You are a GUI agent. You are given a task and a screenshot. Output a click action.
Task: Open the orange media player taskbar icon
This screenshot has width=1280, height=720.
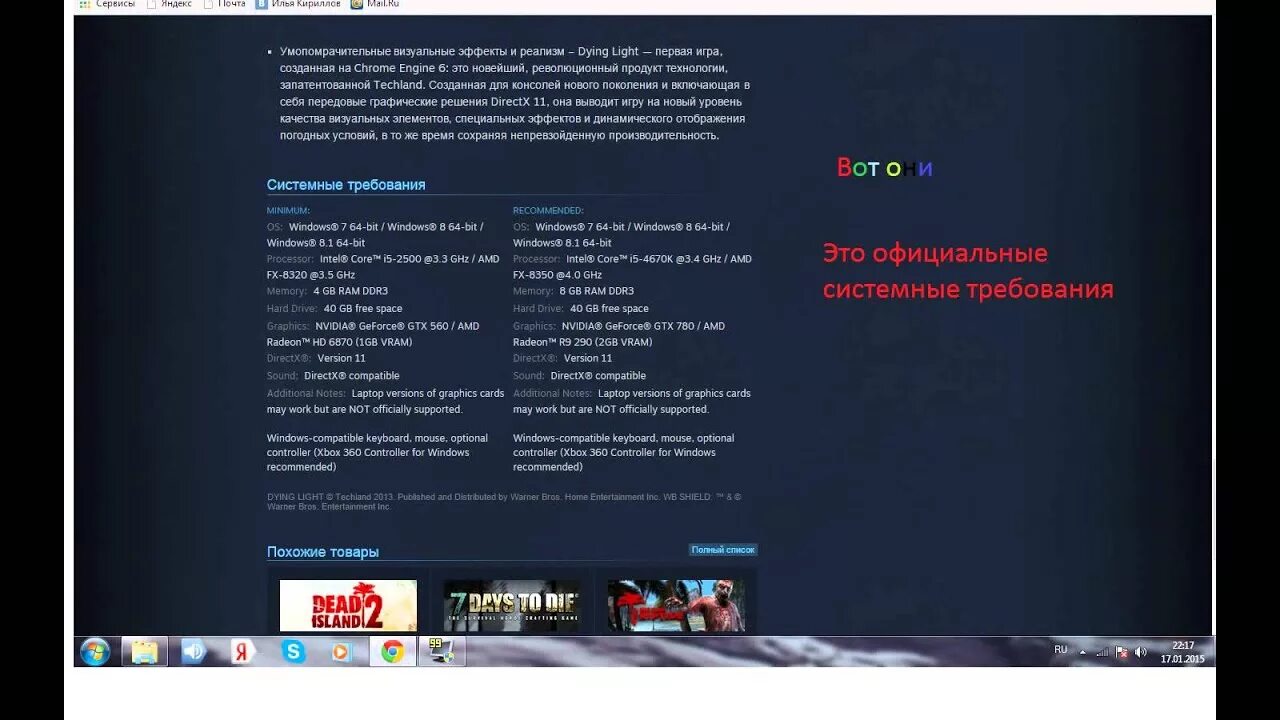[342, 652]
